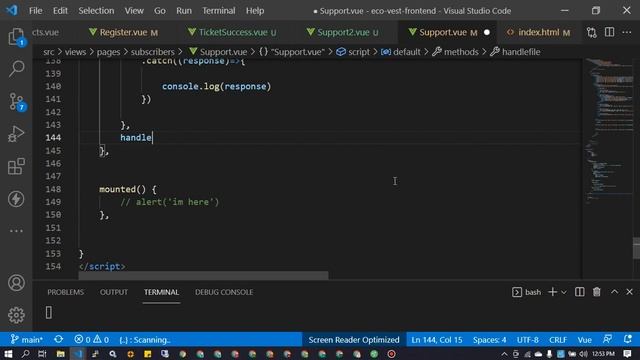Open notifications bell in status bar
640x360 pixels.
[x=627, y=339]
